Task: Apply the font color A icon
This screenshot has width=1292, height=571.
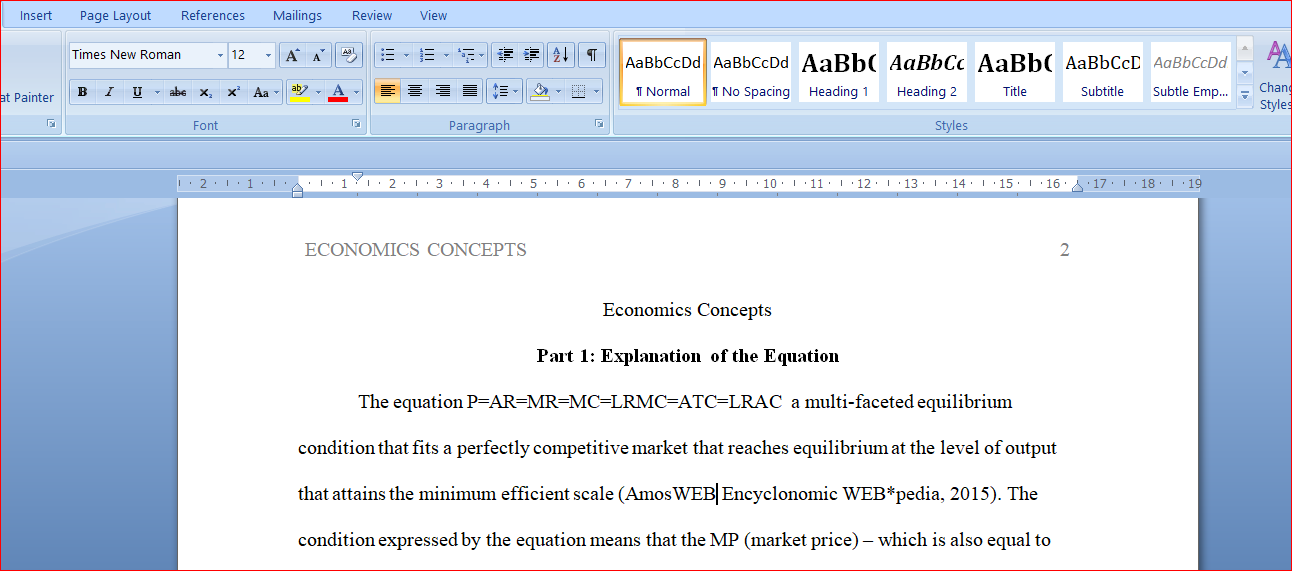Action: tap(338, 92)
